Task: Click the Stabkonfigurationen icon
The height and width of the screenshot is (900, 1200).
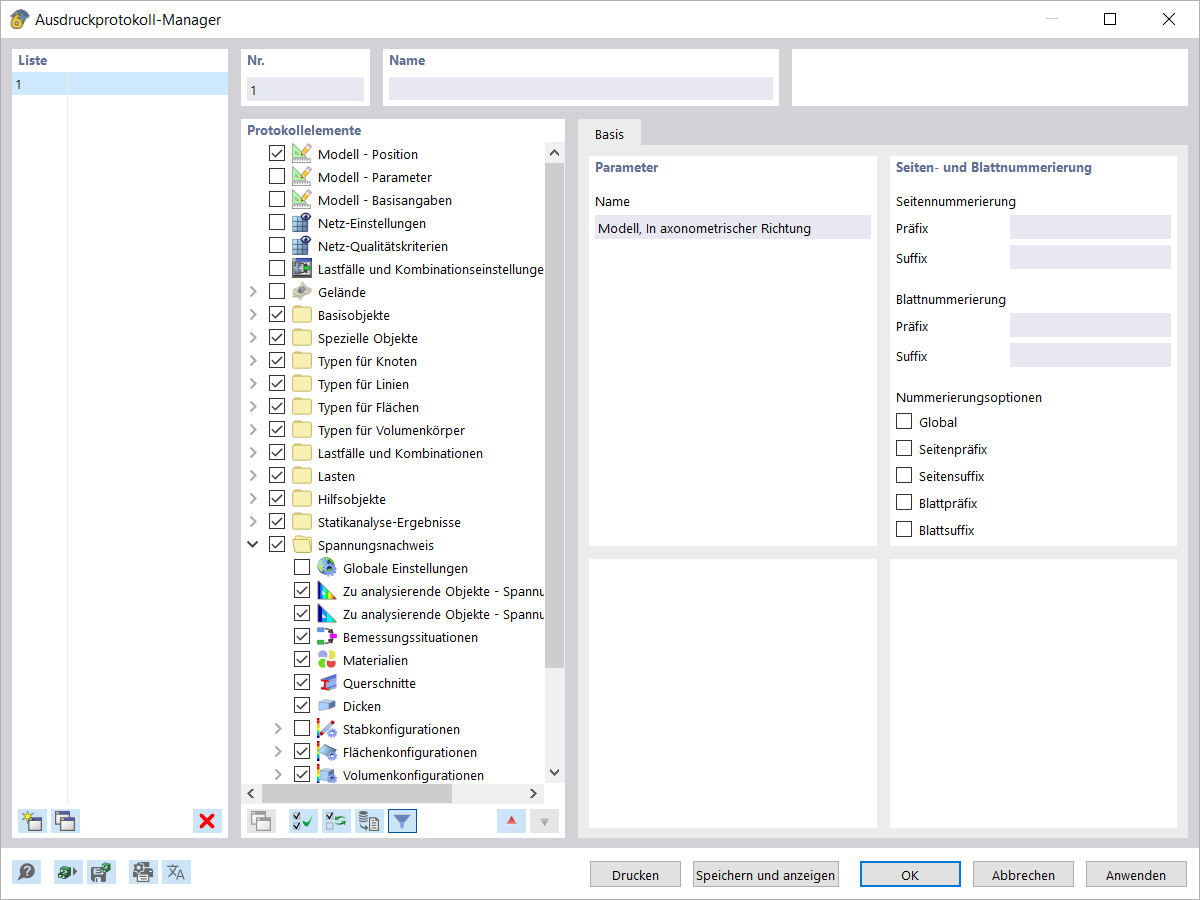Action: (x=327, y=729)
